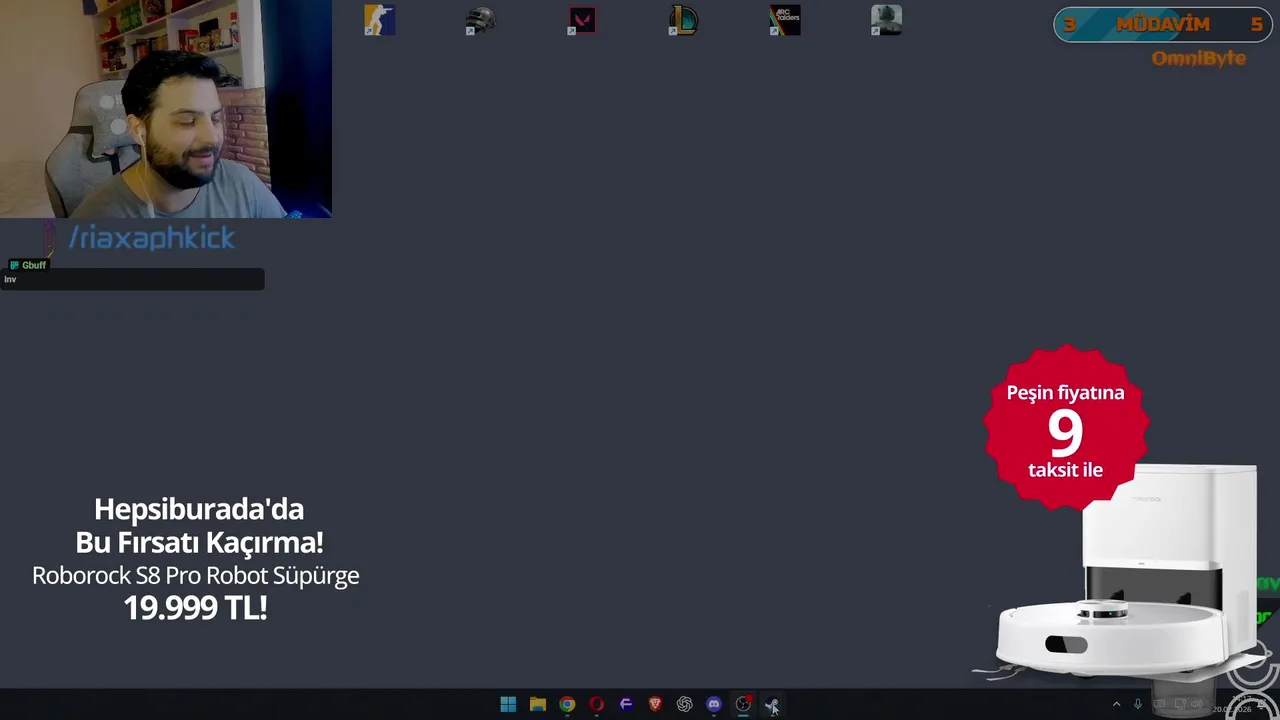This screenshot has height=720, width=1280.
Task: Click the microphone icon in the system tray
Action: pos(1137,704)
